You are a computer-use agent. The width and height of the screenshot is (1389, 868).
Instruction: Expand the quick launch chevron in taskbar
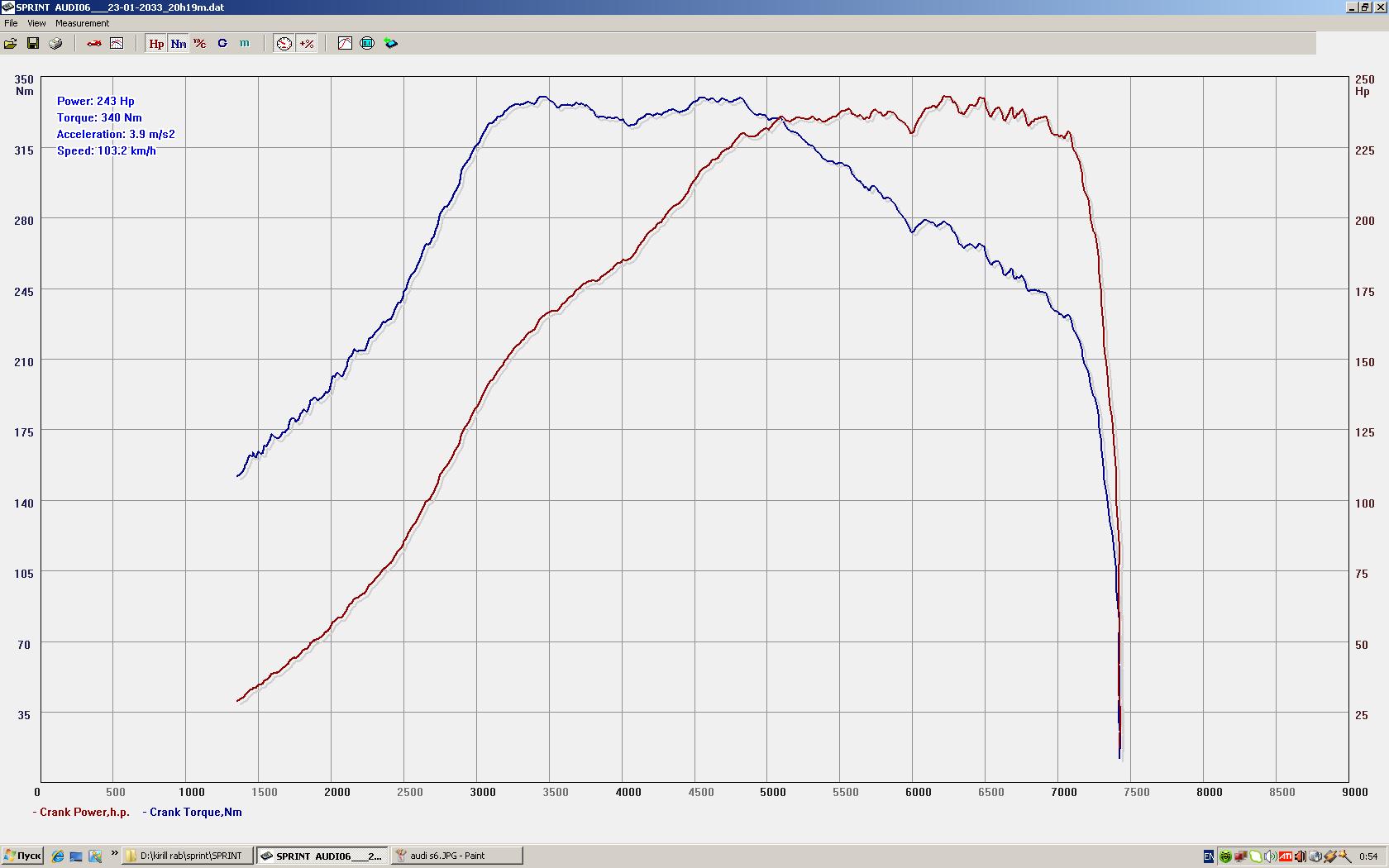coord(114,854)
